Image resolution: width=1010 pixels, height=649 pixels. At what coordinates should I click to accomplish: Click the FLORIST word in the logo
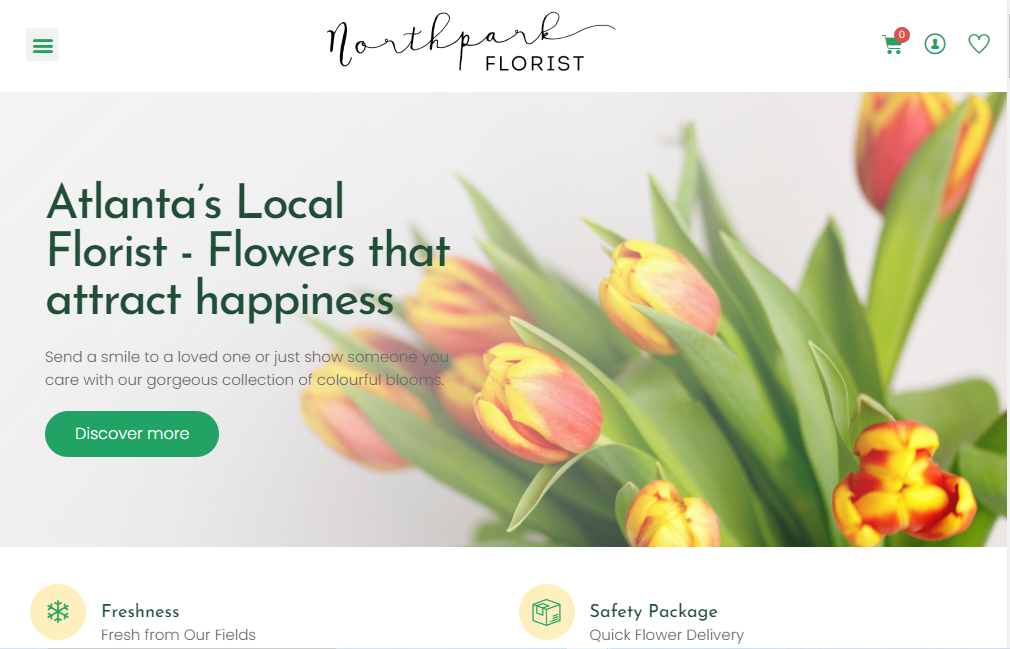(535, 64)
